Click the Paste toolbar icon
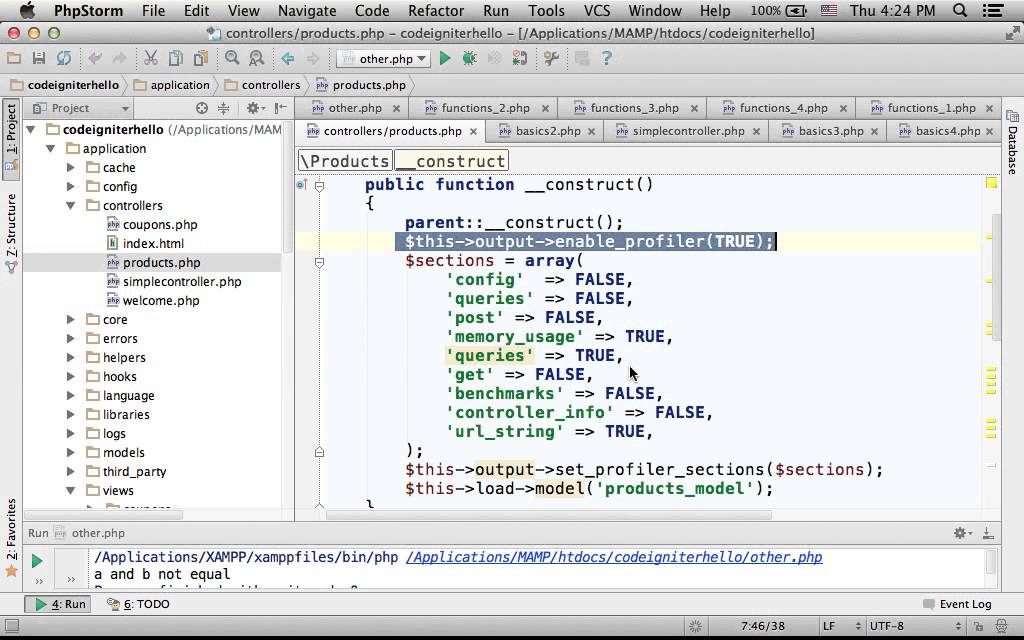 coord(200,59)
